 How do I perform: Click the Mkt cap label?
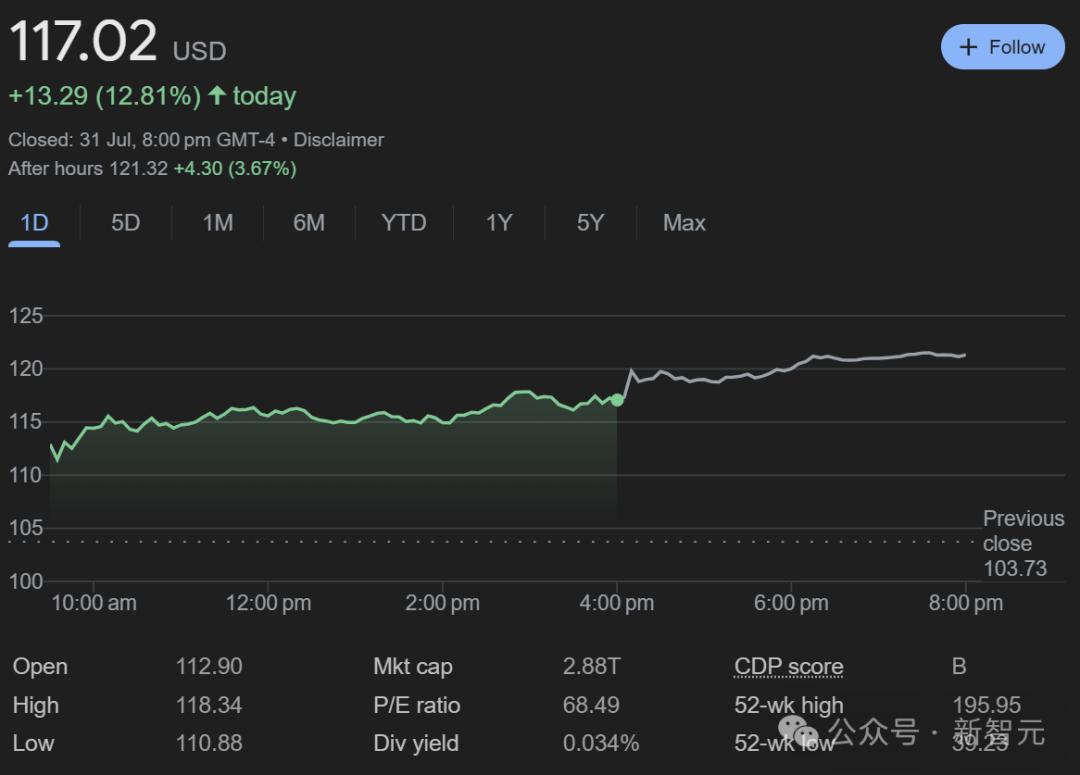(x=412, y=667)
